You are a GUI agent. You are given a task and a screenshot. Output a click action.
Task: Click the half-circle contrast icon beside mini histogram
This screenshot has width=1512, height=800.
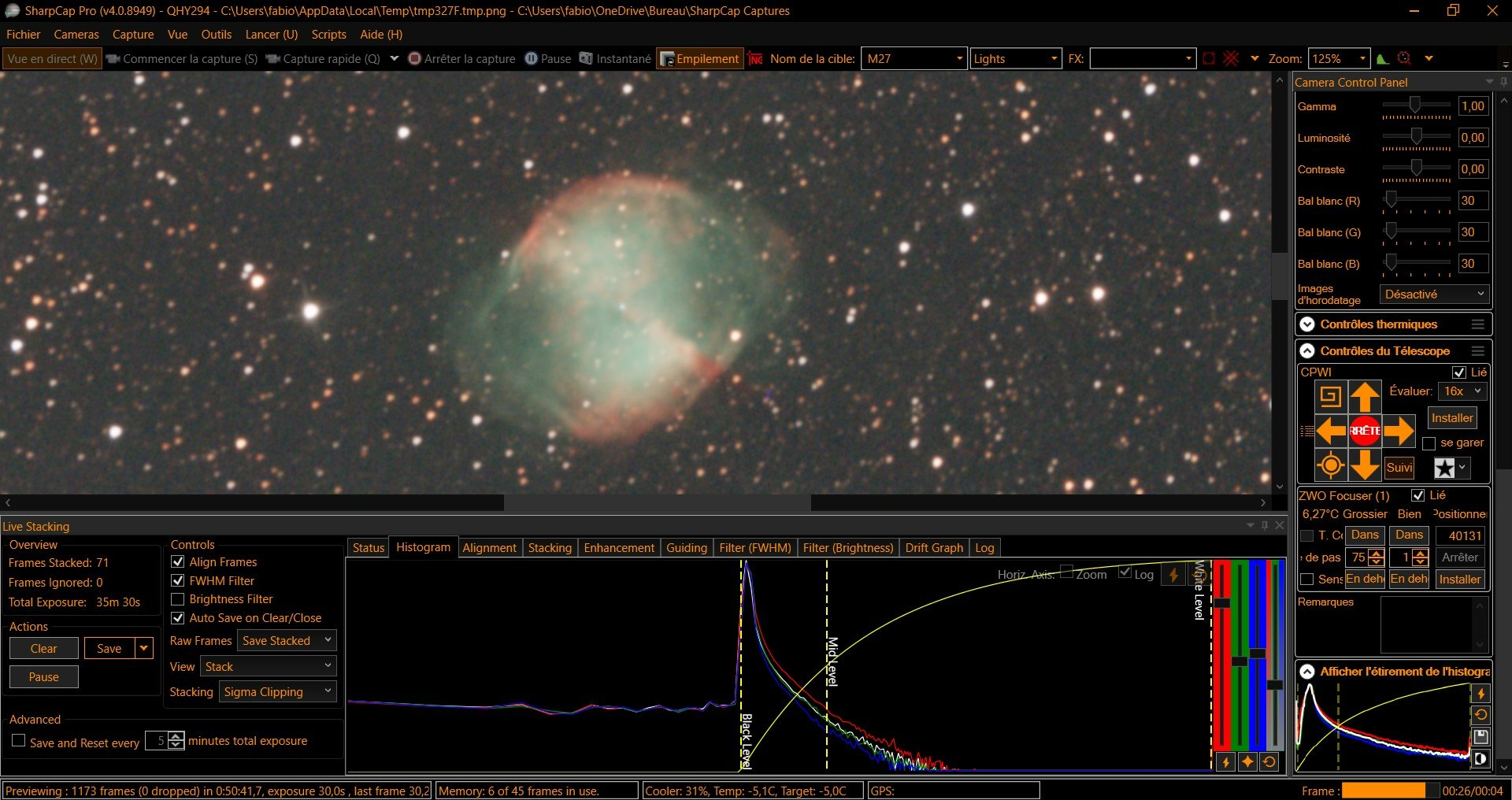[x=1480, y=759]
